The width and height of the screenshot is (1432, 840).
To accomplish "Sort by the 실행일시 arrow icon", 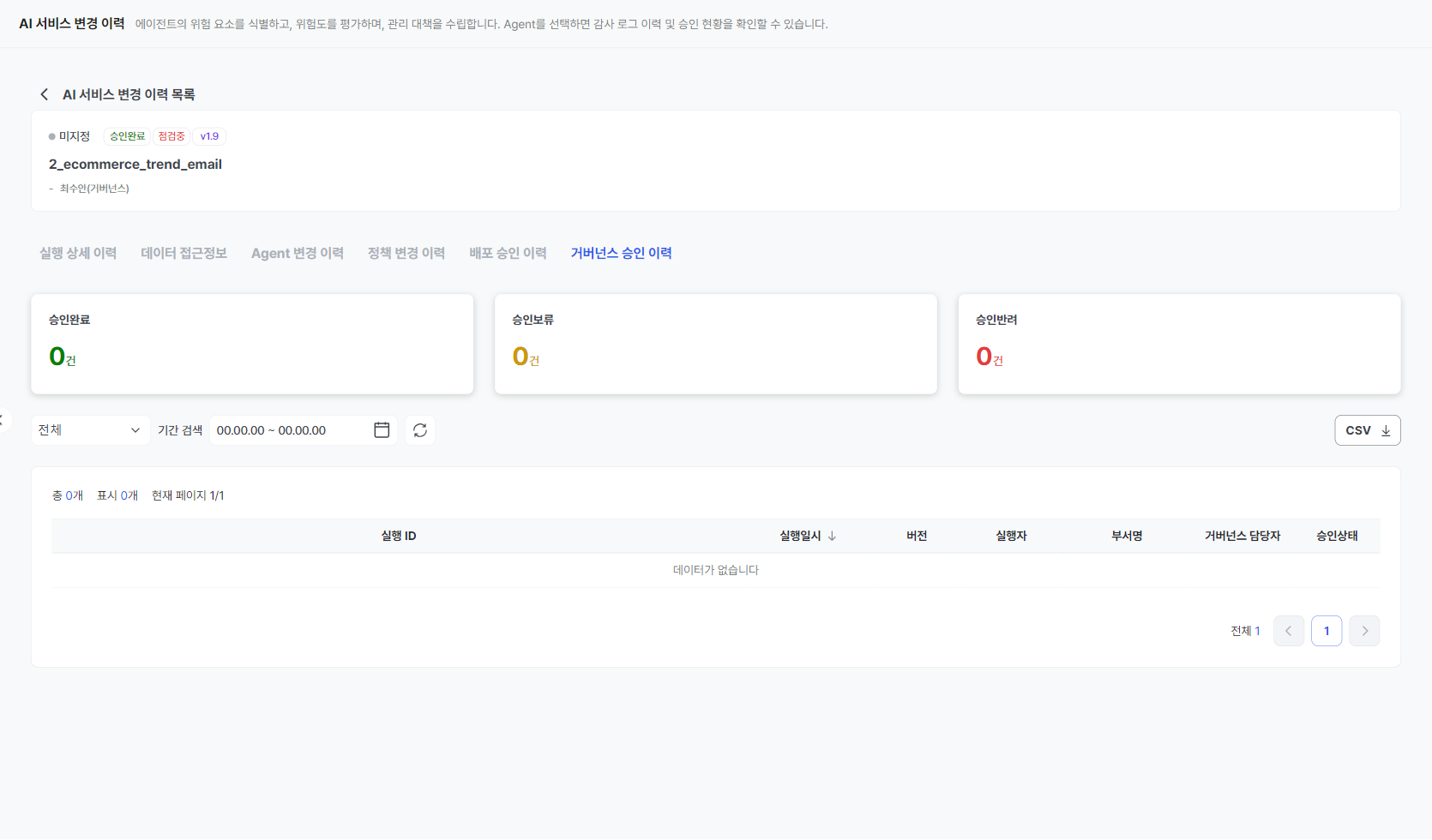I will point(832,536).
